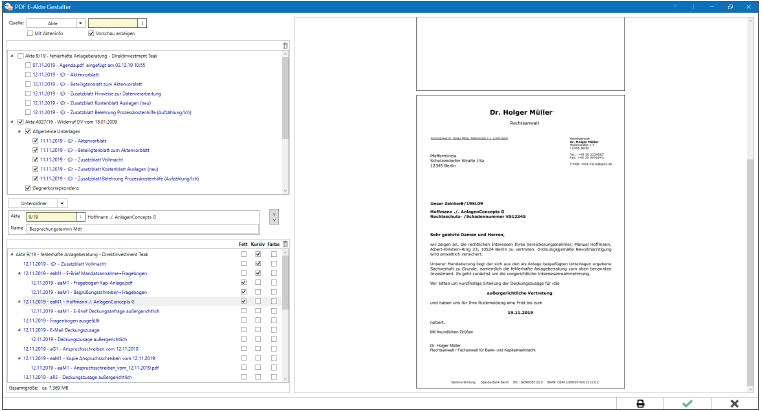Click the lower tree scrollbar down arrow
The height and width of the screenshot is (411, 762).
(x=285, y=378)
